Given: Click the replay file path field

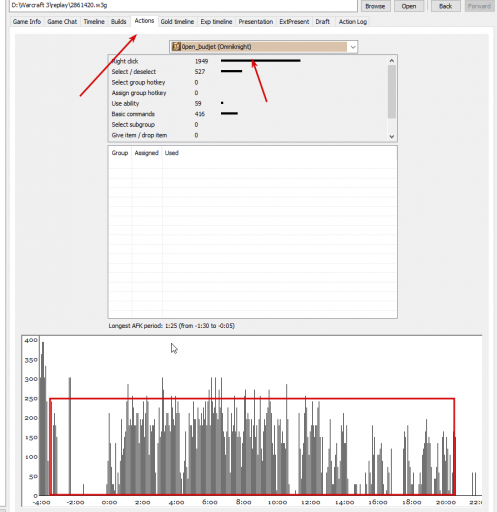Looking at the screenshot, I should click(183, 5).
